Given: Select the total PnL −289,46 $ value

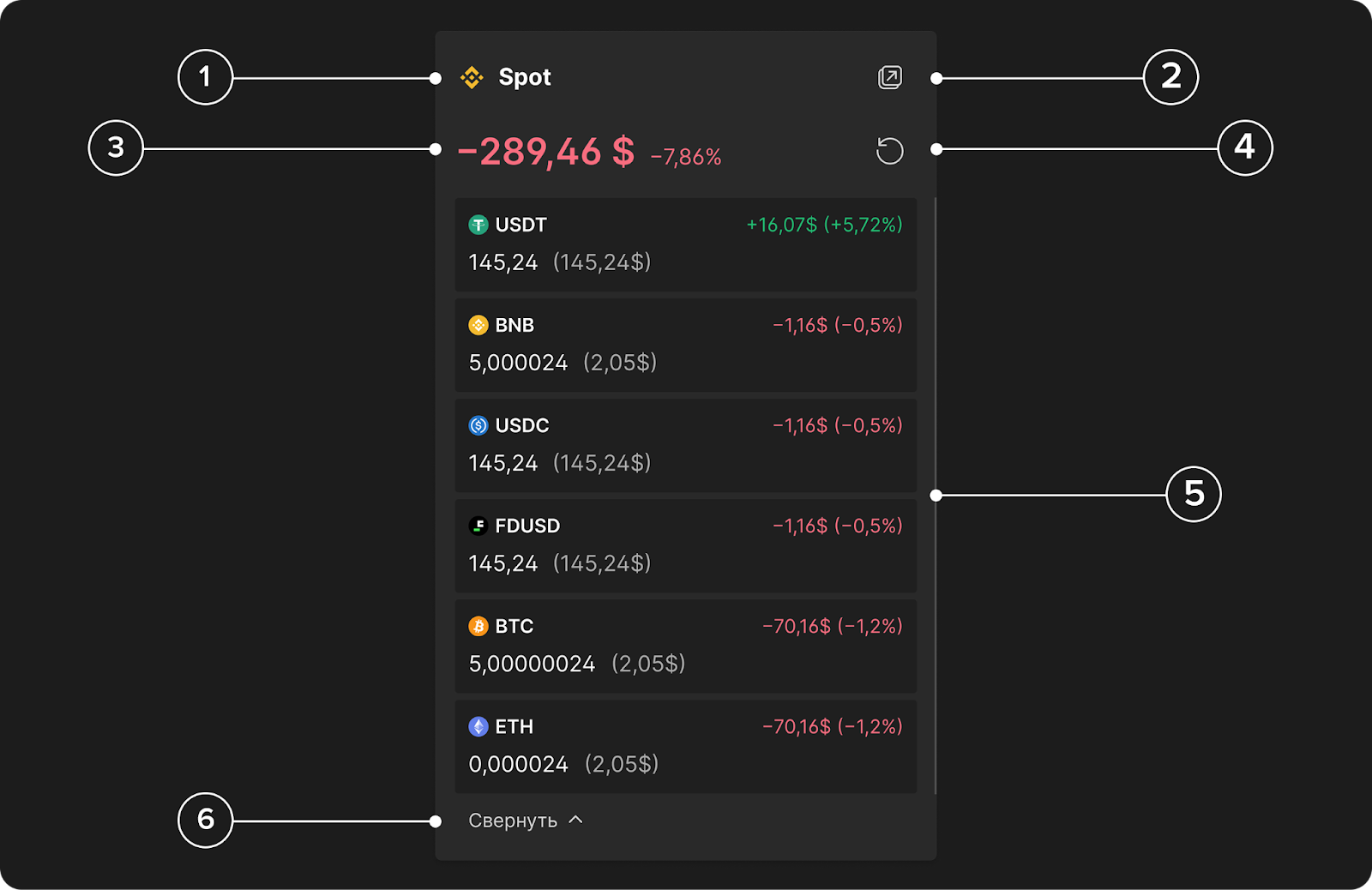Looking at the screenshot, I should [x=546, y=152].
